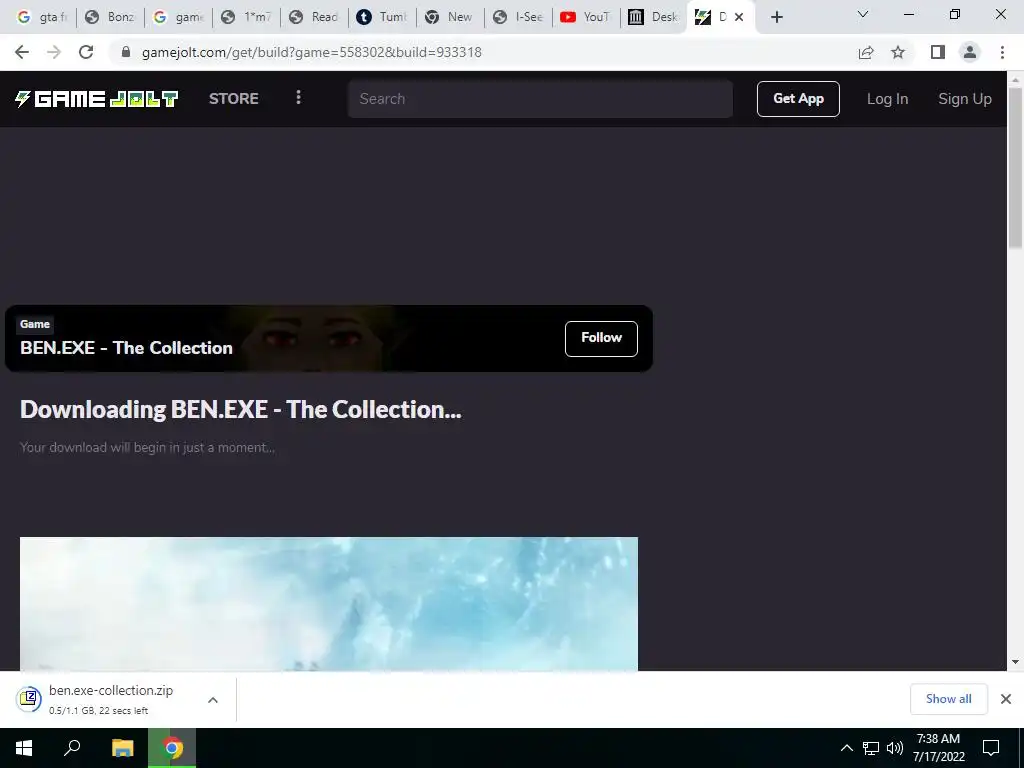
Task: Click the ben.exe-collection.zip download name
Action: point(111,690)
